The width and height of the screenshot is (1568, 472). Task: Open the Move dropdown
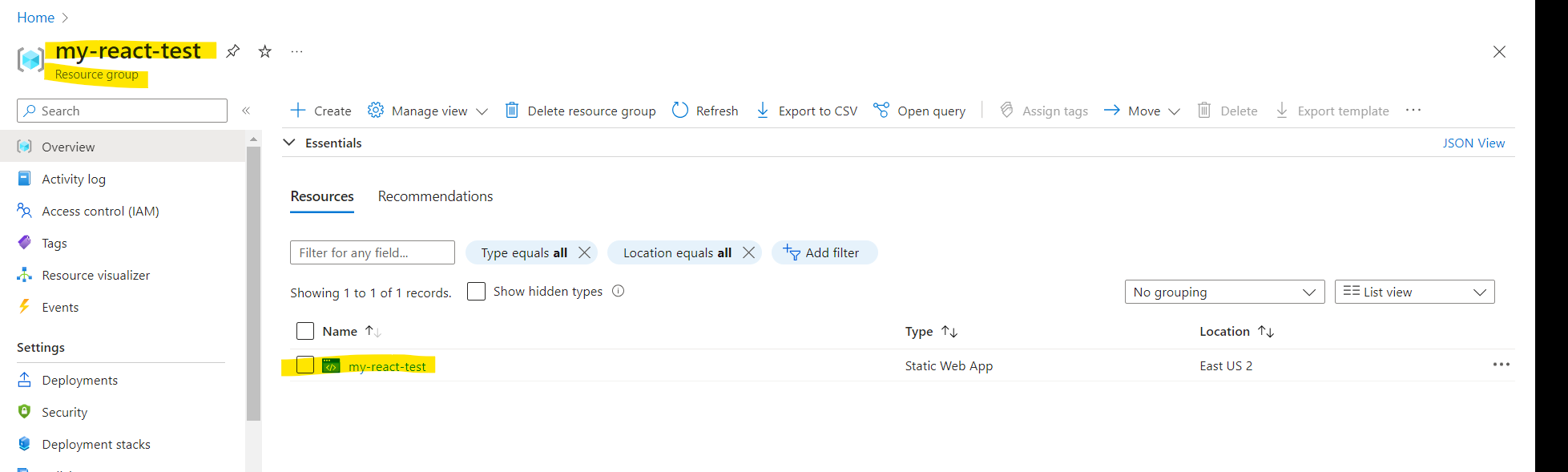coord(1142,111)
